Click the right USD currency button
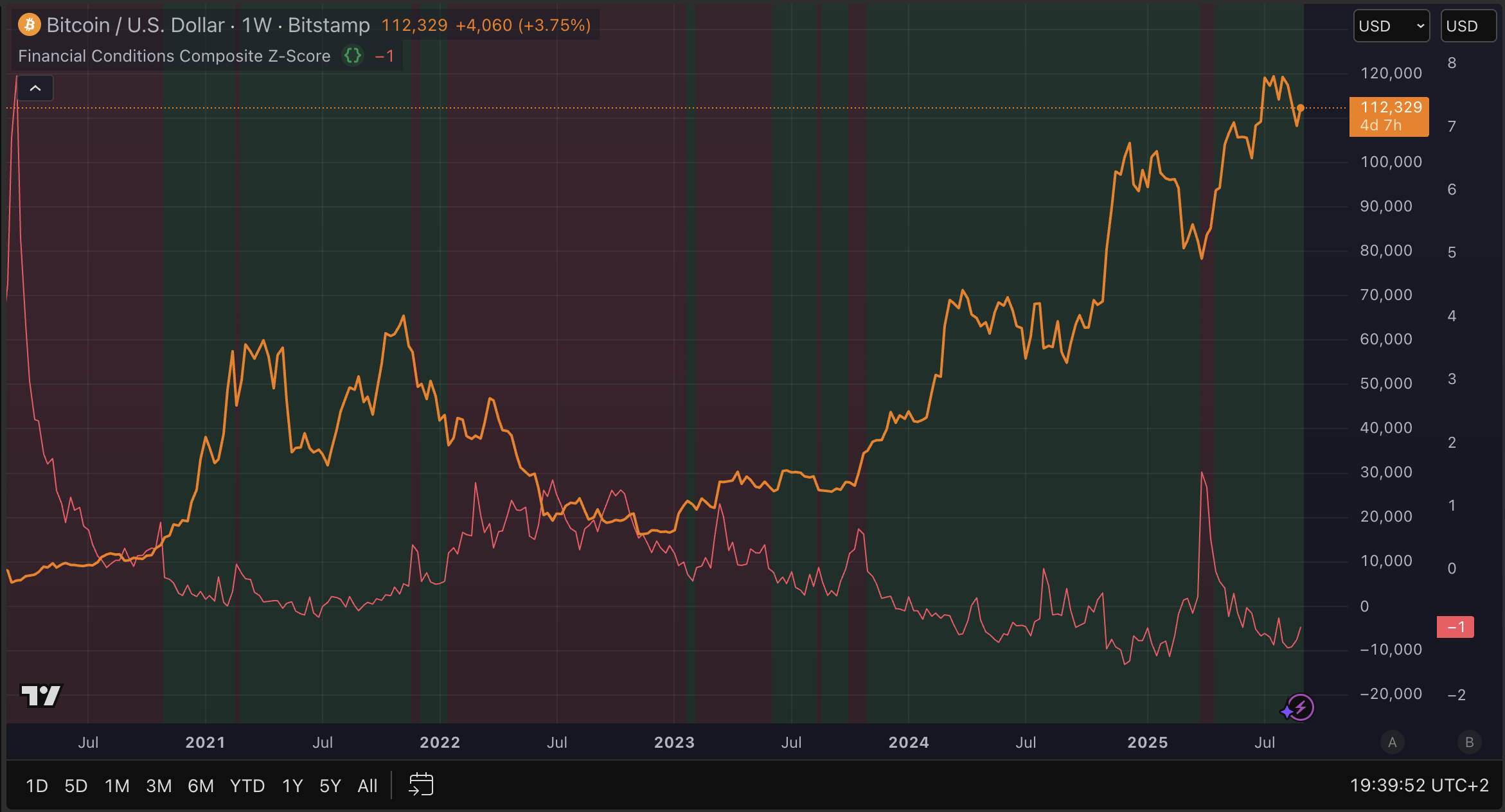 click(x=1468, y=26)
